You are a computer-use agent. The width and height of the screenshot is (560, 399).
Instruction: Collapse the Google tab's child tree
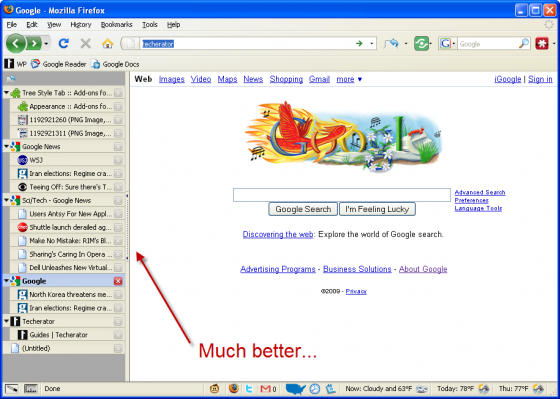(x=6, y=281)
